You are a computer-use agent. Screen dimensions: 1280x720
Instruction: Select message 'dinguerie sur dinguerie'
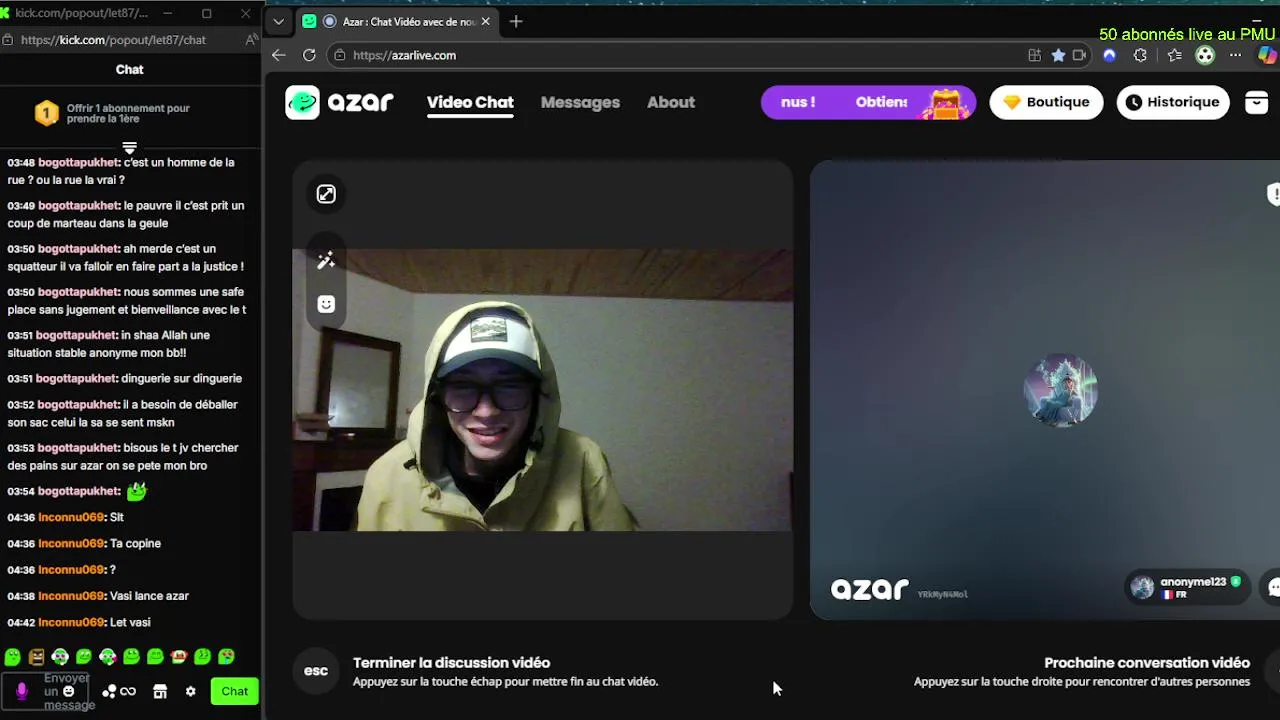click(x=124, y=379)
